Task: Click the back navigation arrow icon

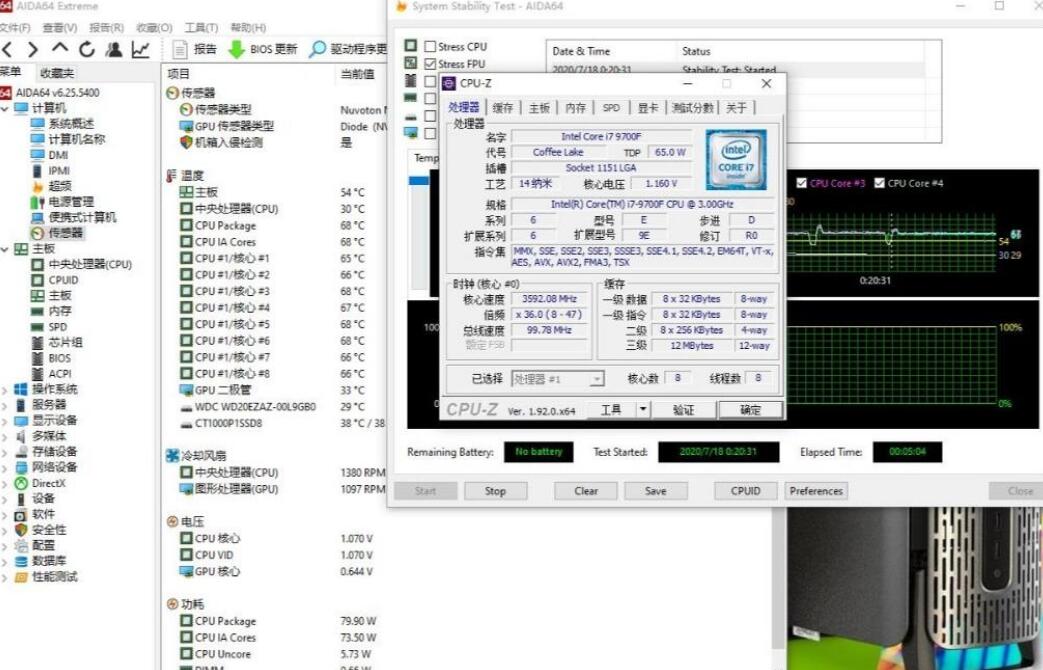Action: [x=8, y=50]
